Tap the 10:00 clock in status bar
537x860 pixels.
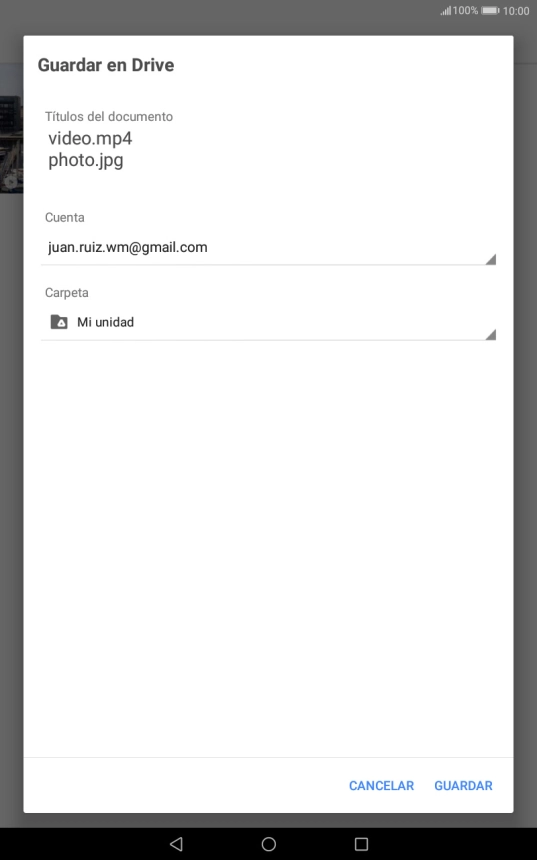click(x=516, y=11)
